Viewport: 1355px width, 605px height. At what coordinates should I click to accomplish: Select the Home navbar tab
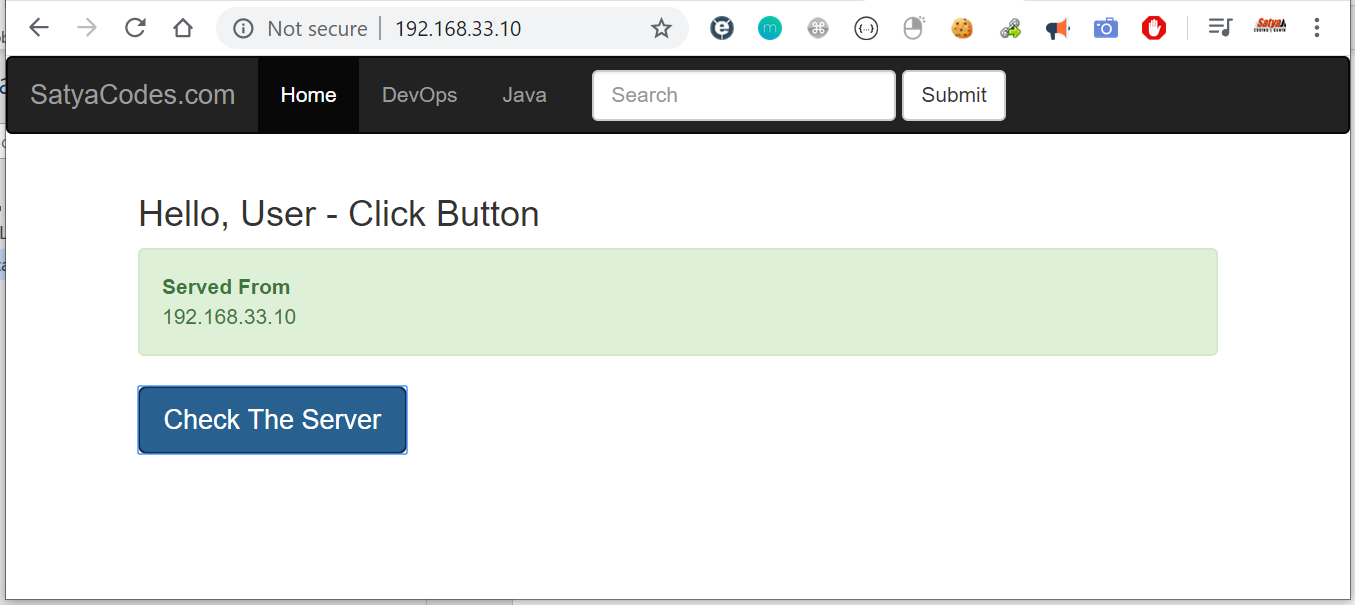pos(308,95)
